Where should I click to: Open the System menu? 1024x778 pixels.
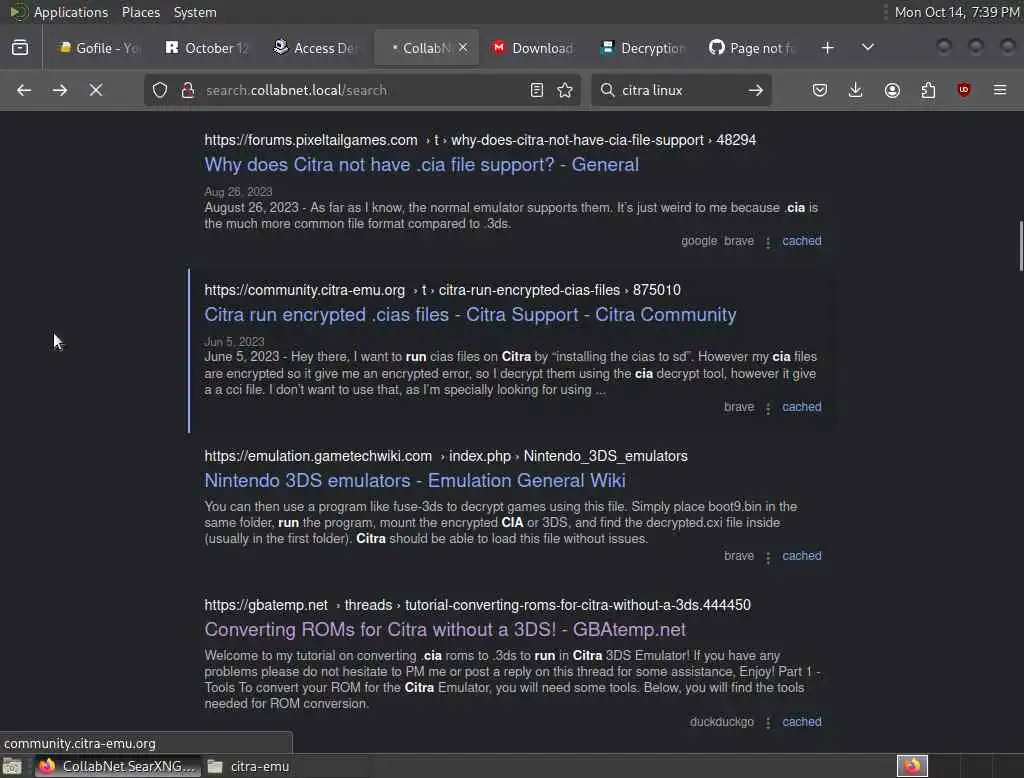(195, 12)
